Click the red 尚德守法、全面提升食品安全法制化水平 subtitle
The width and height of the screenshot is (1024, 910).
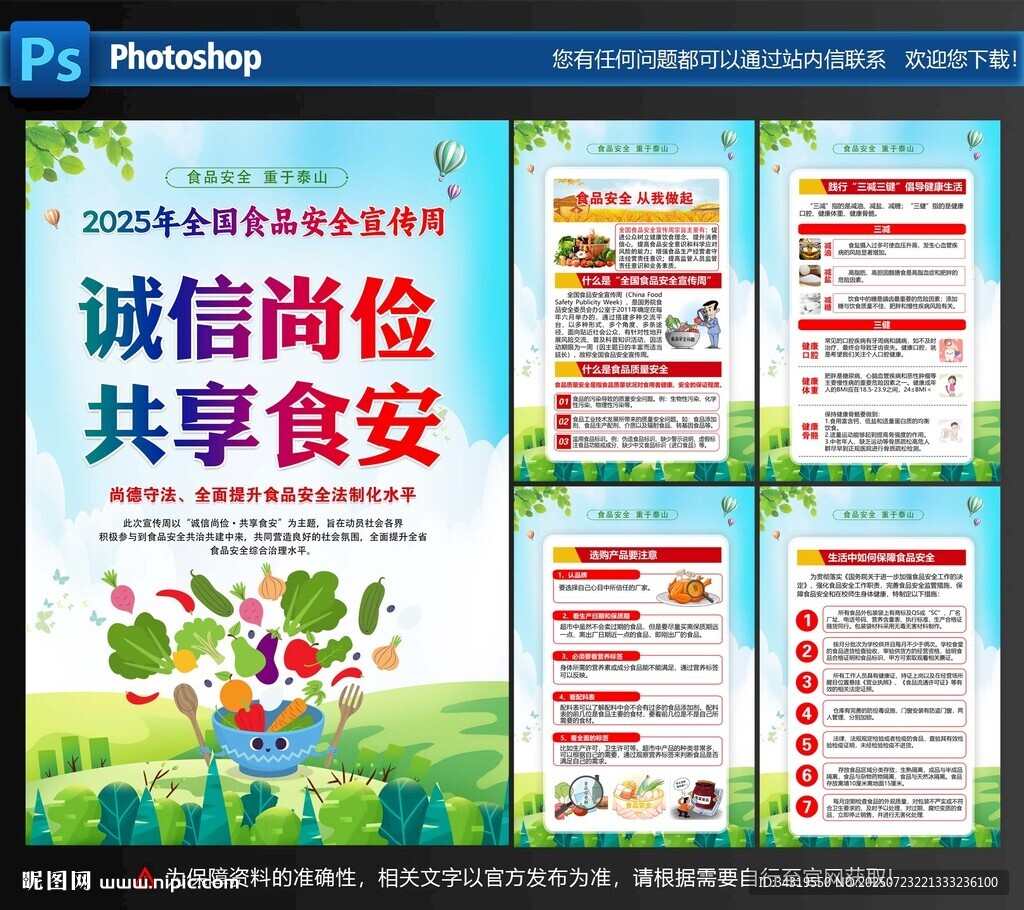coord(263,495)
